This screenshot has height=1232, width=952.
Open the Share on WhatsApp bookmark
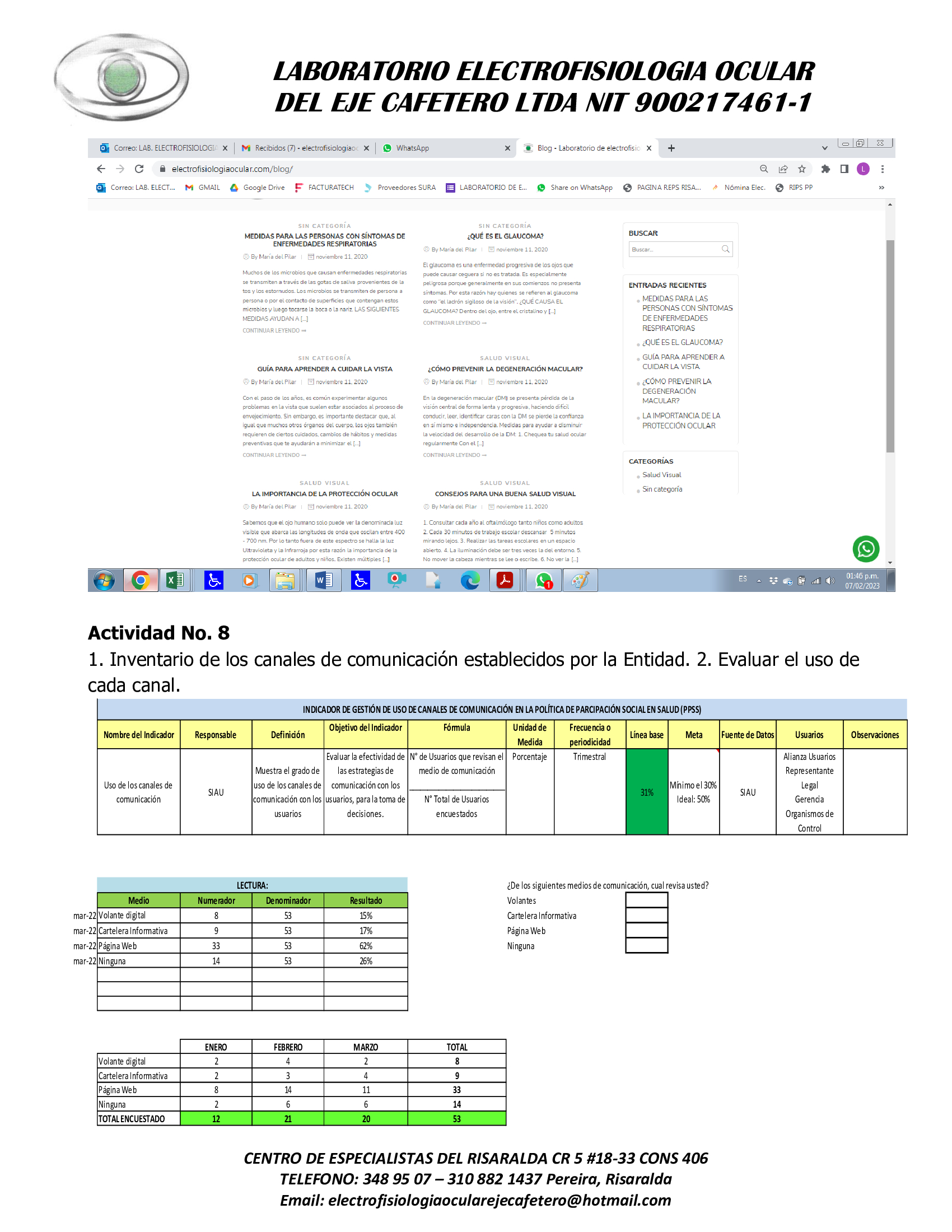click(575, 187)
